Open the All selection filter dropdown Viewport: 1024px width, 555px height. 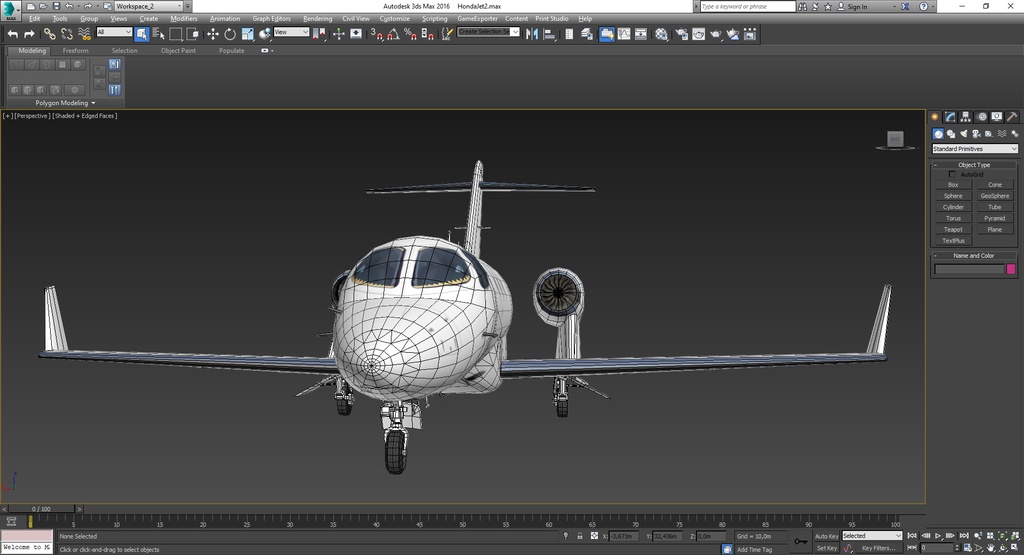(114, 32)
